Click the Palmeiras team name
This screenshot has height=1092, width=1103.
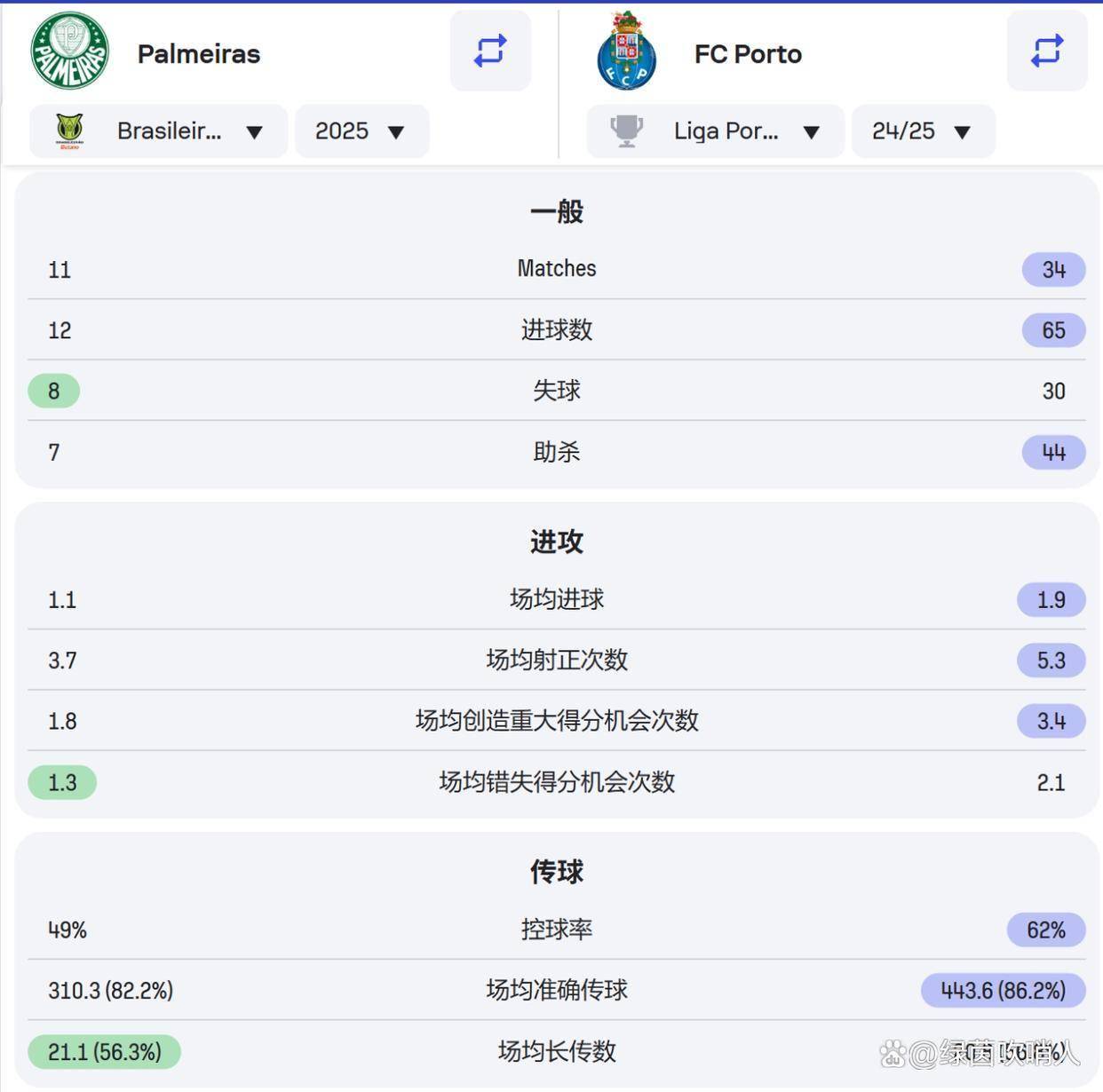(x=199, y=54)
